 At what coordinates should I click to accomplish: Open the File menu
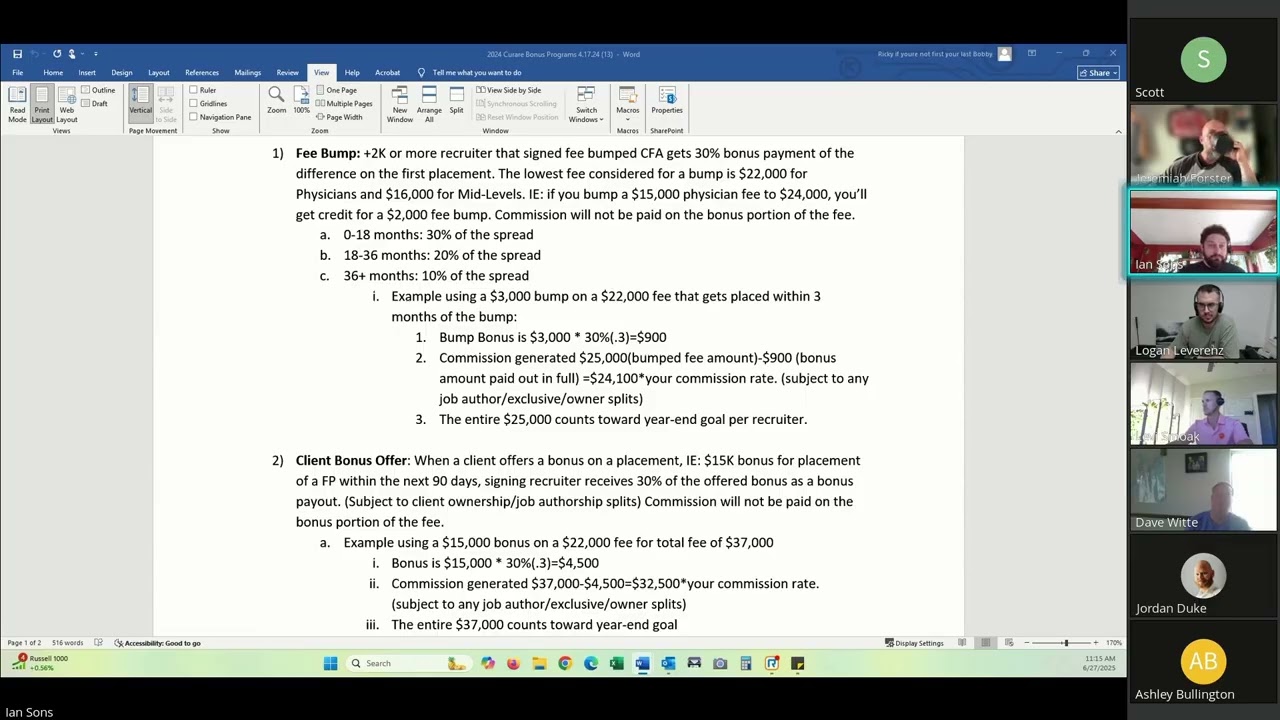[x=18, y=73]
